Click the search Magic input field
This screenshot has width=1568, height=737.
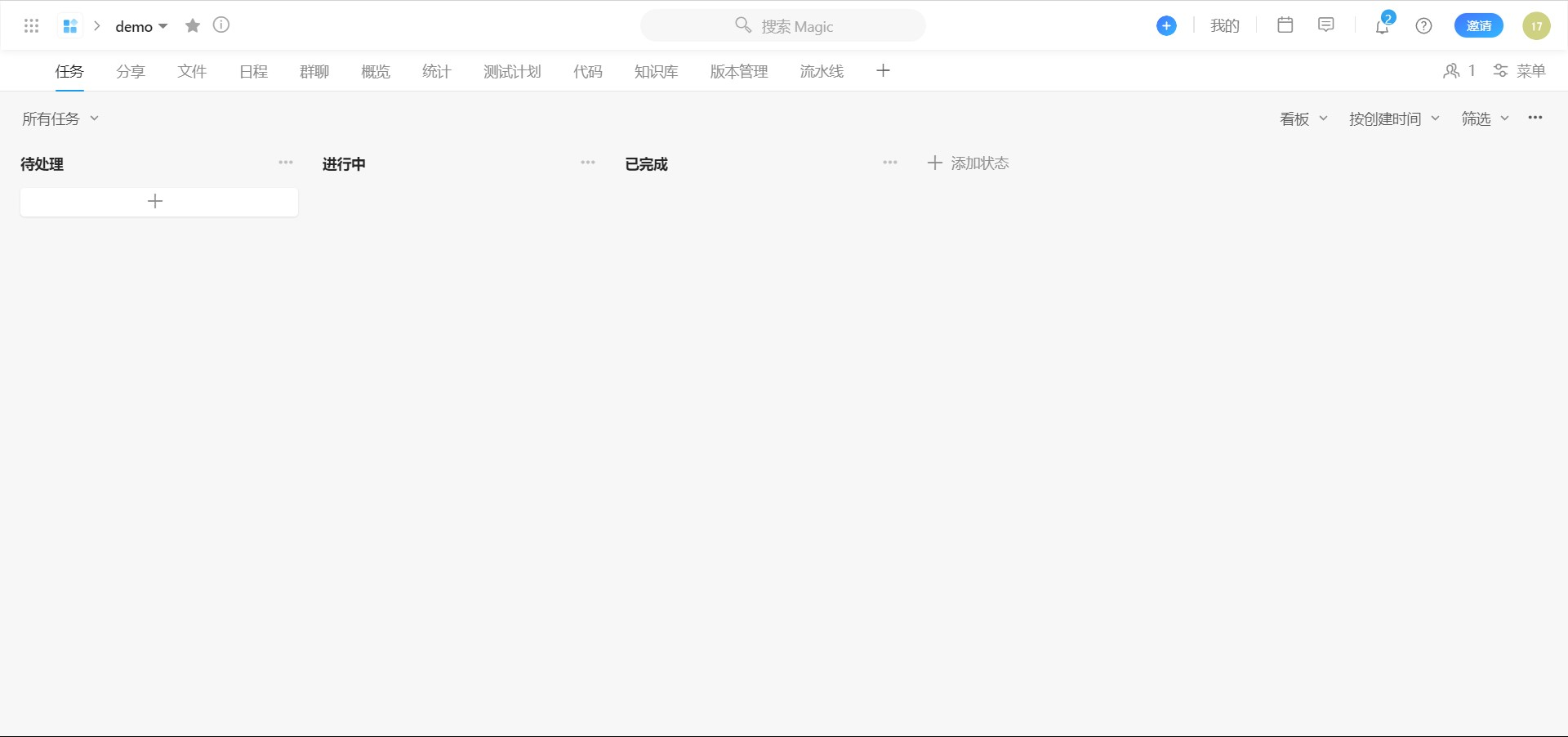782,25
